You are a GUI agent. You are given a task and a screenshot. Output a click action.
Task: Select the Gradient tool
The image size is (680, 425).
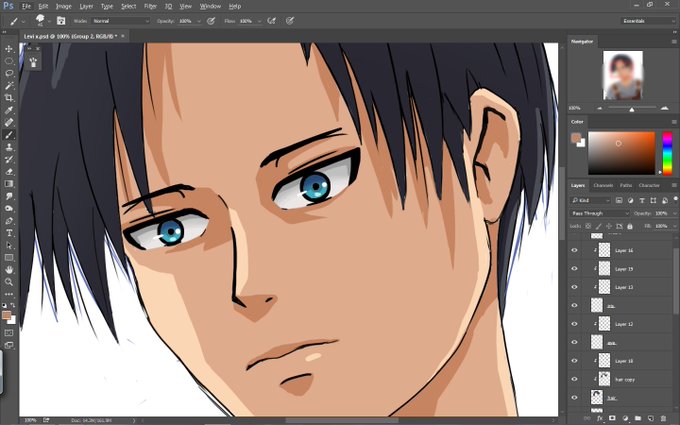[9, 184]
